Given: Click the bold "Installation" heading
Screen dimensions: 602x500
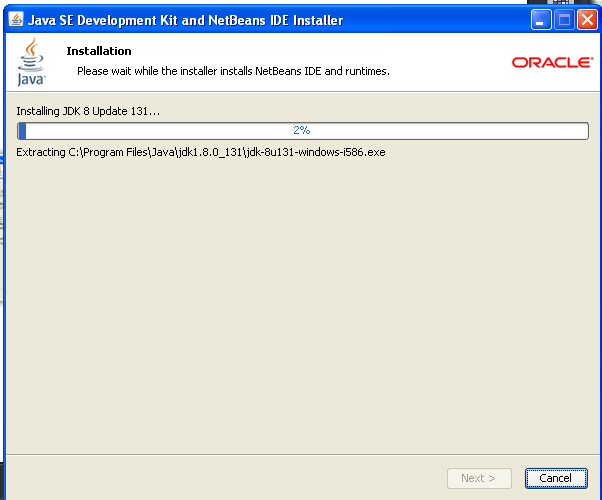Looking at the screenshot, I should [98, 51].
